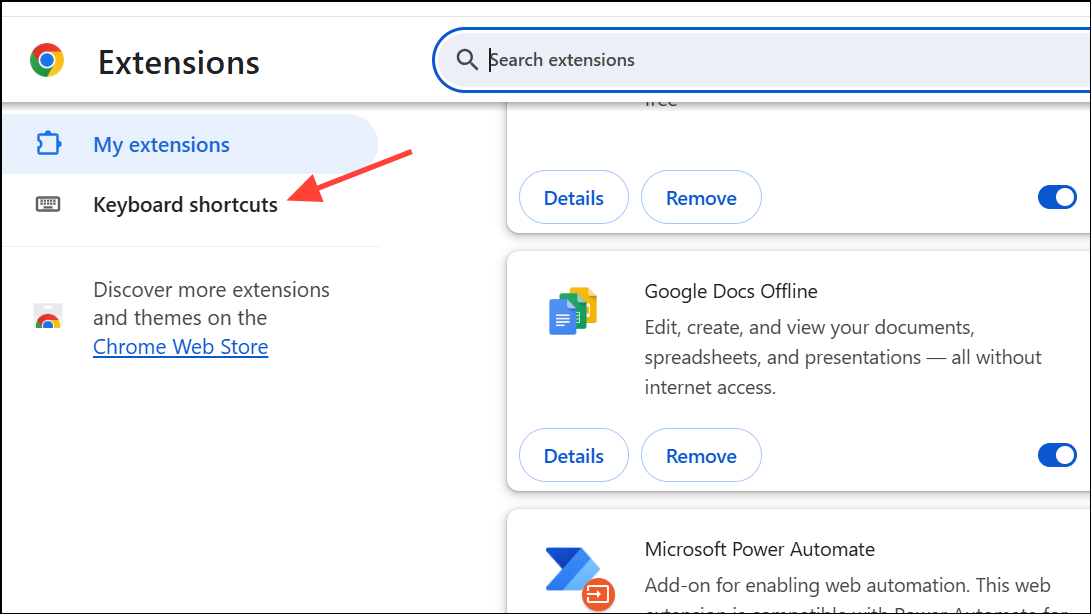Turn off the topmost extension's enable switch
Screen dimensions: 1091x614
pyautogui.click(x=1056, y=197)
